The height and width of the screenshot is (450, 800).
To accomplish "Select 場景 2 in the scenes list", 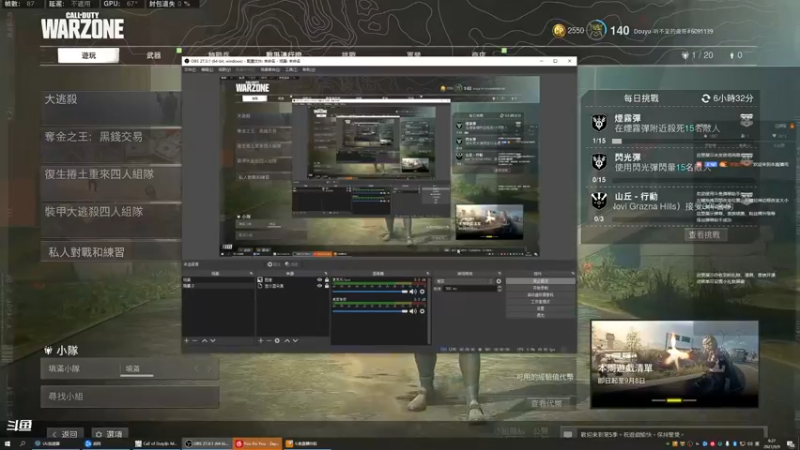I will click(218, 286).
